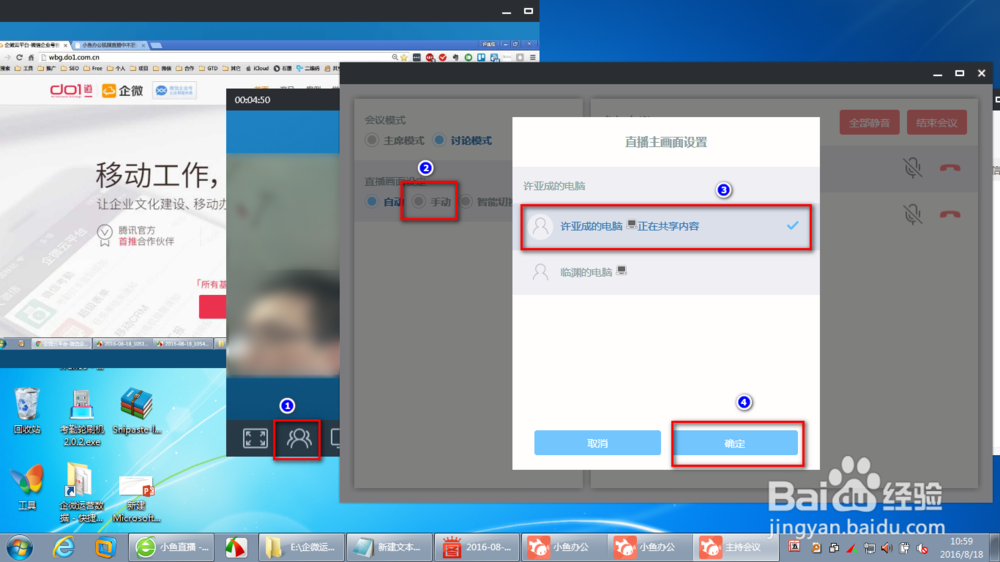Click the 直播主画面设置 dialog title

click(666, 142)
